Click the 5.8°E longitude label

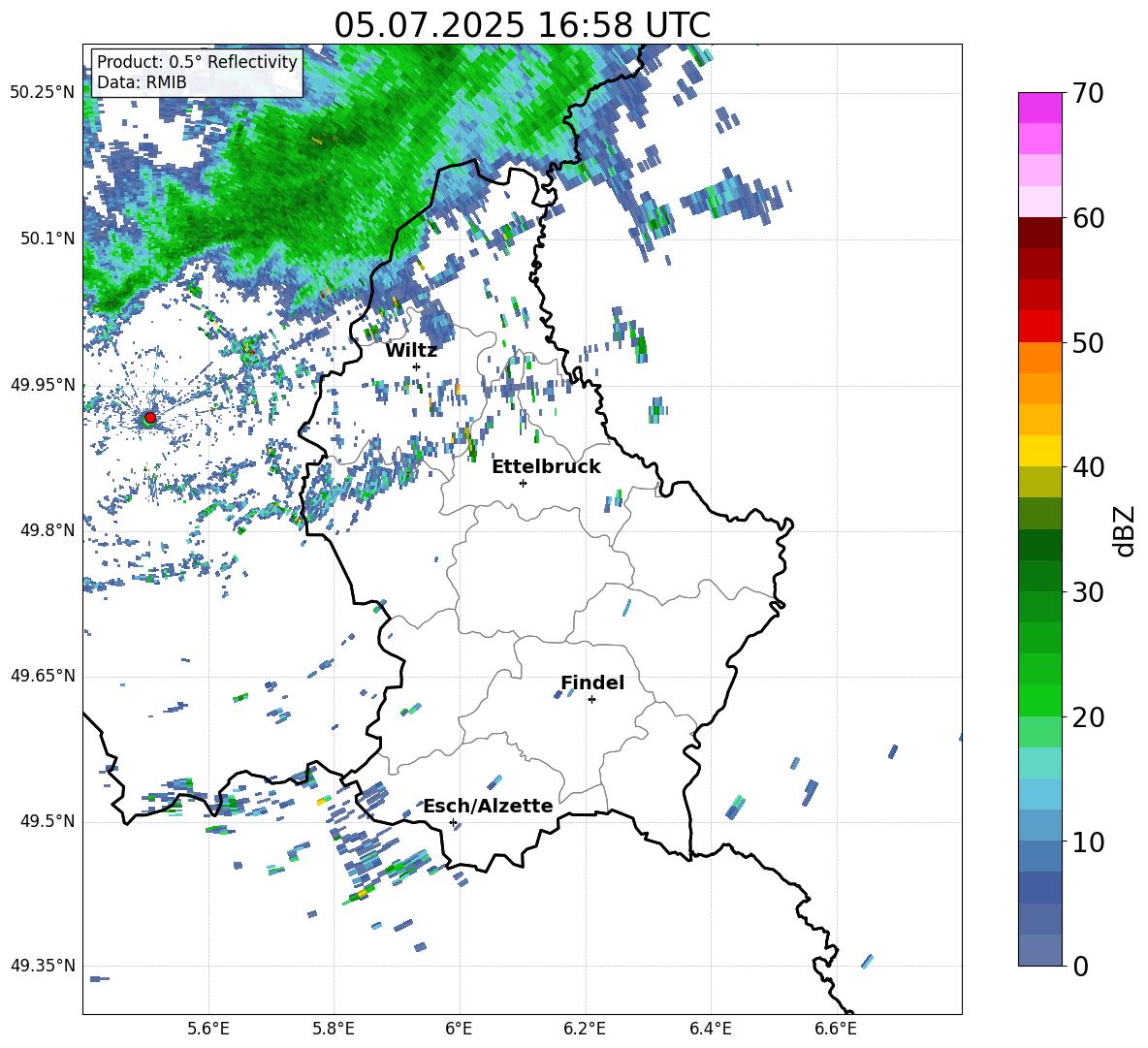click(334, 1029)
